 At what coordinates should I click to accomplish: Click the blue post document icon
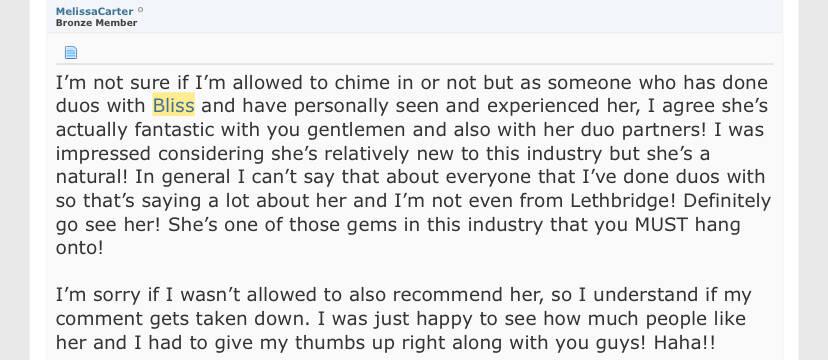tap(71, 52)
